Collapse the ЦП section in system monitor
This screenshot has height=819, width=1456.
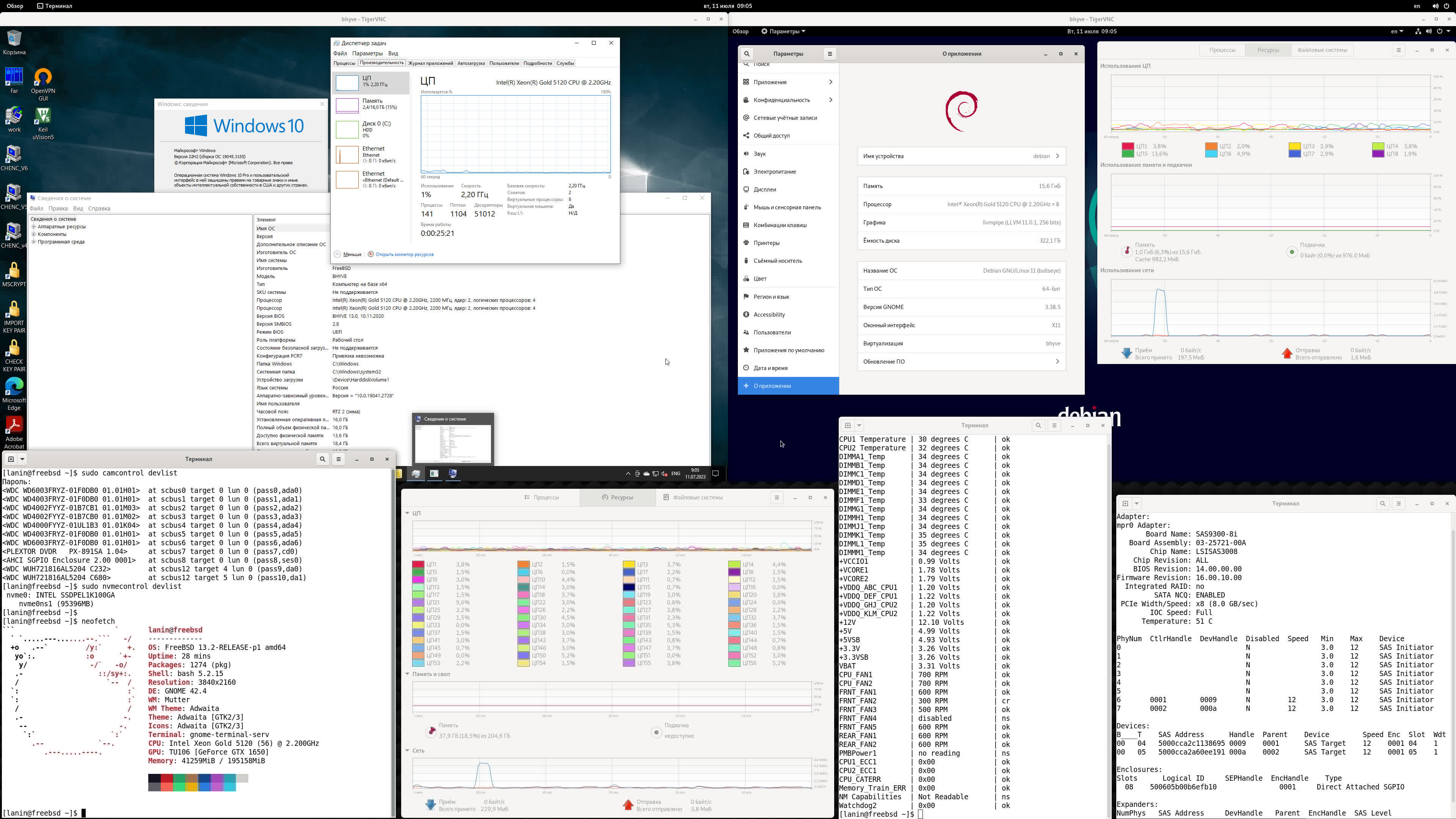[407, 513]
